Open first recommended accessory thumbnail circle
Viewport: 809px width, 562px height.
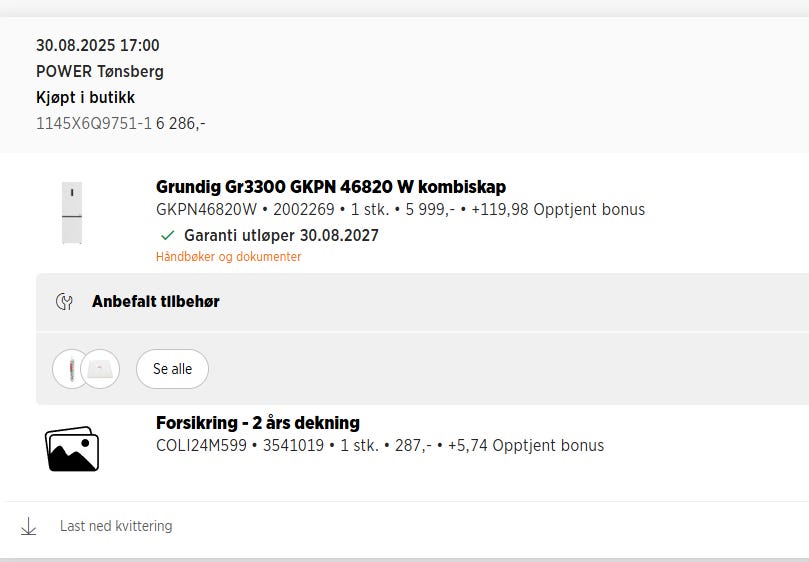(x=69, y=369)
